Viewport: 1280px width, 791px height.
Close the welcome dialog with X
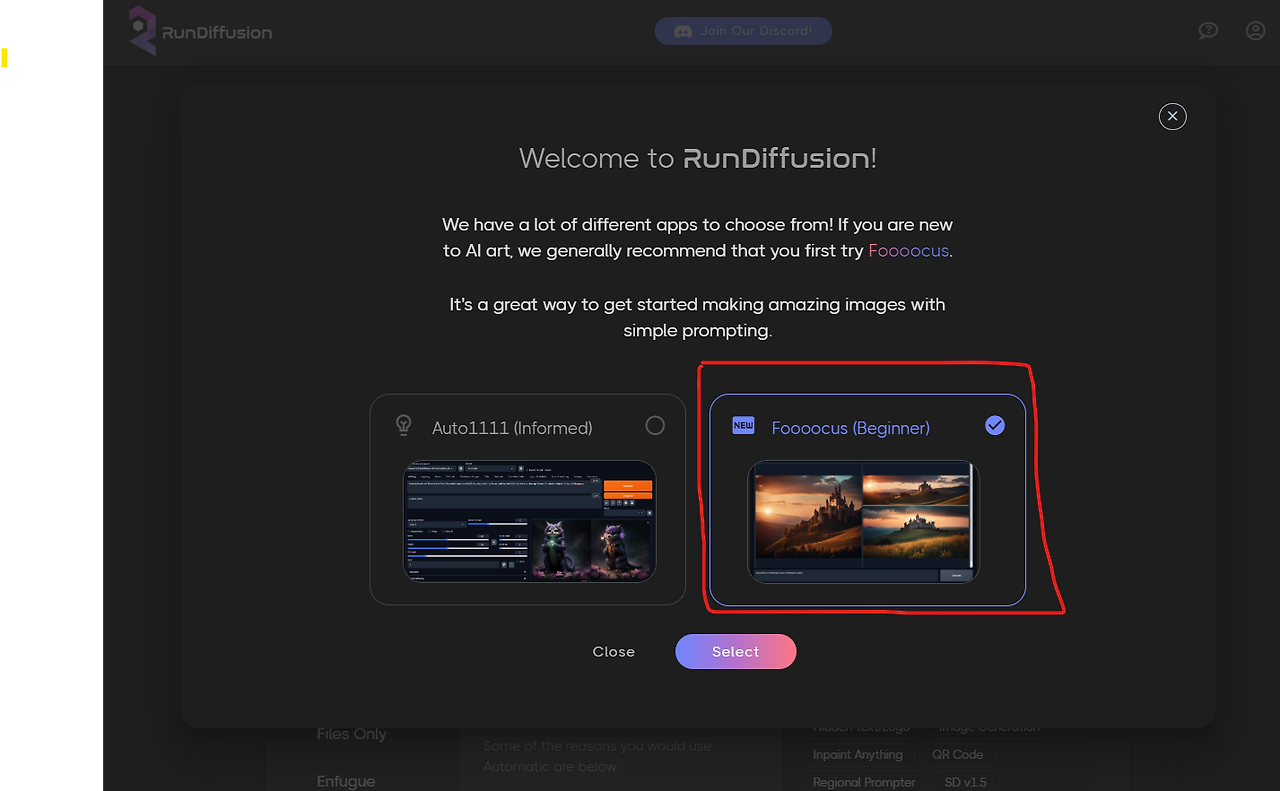pyautogui.click(x=1173, y=117)
